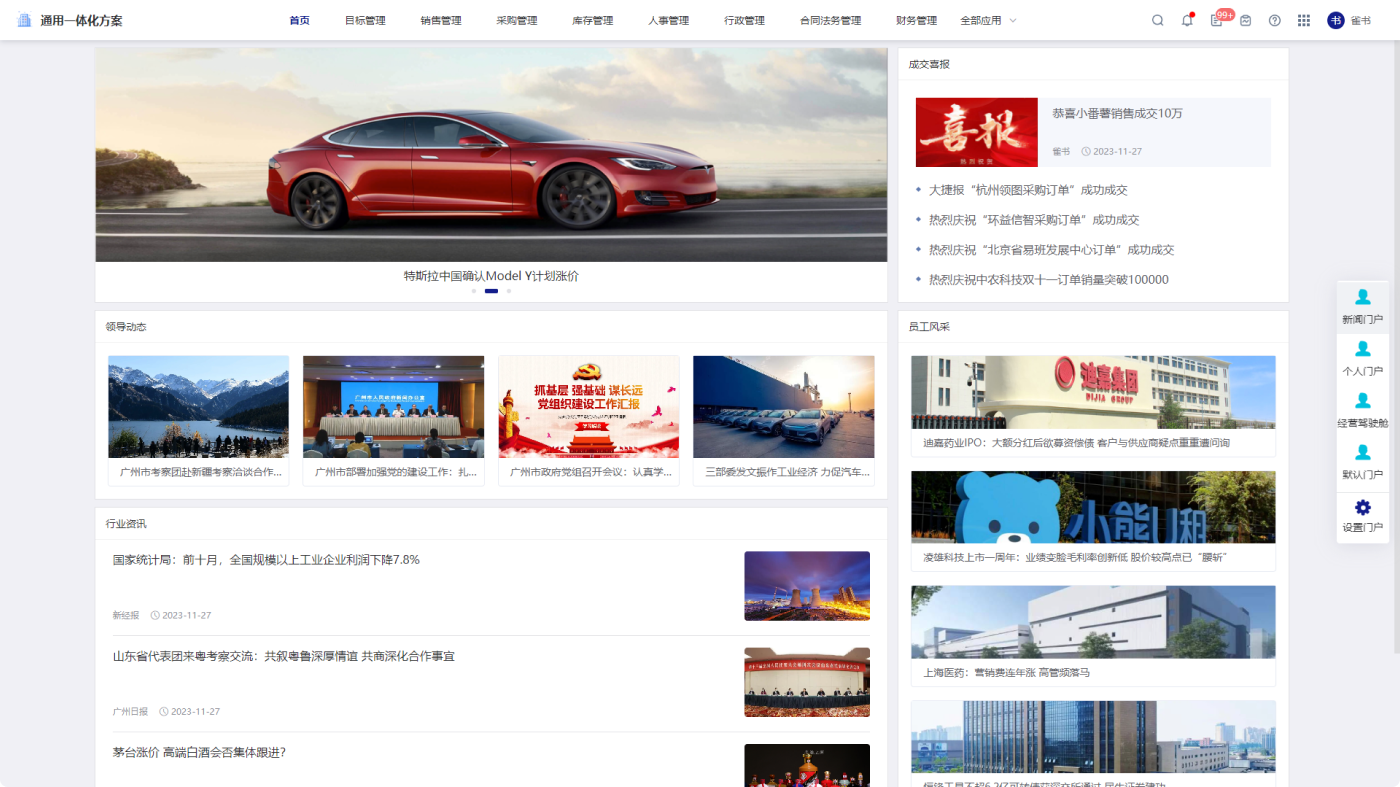
Task: Open 设置门户 gear icon
Action: [x=1363, y=507]
